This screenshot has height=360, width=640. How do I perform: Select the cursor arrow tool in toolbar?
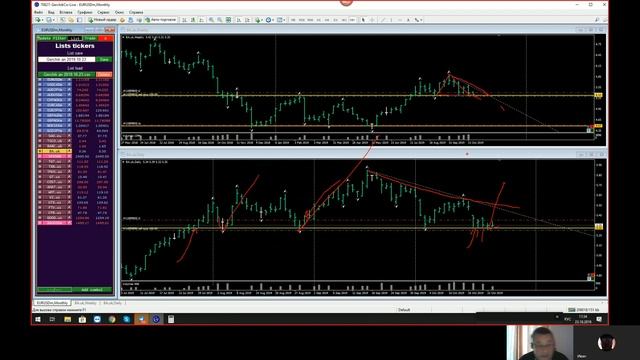(x=363, y=20)
